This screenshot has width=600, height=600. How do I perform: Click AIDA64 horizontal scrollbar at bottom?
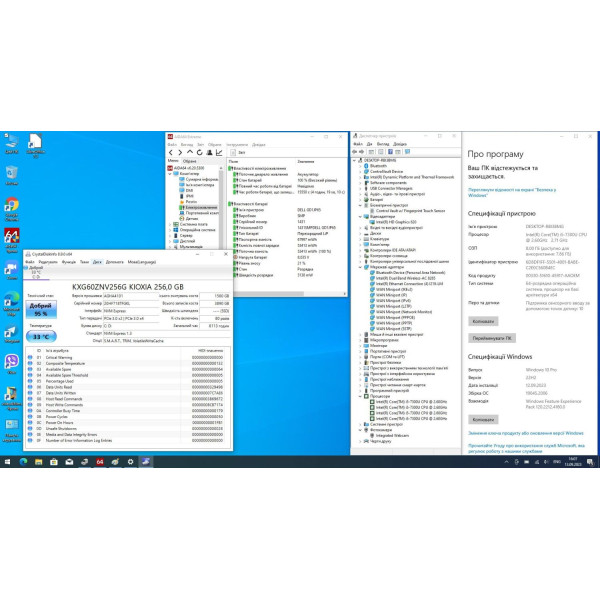(268, 294)
